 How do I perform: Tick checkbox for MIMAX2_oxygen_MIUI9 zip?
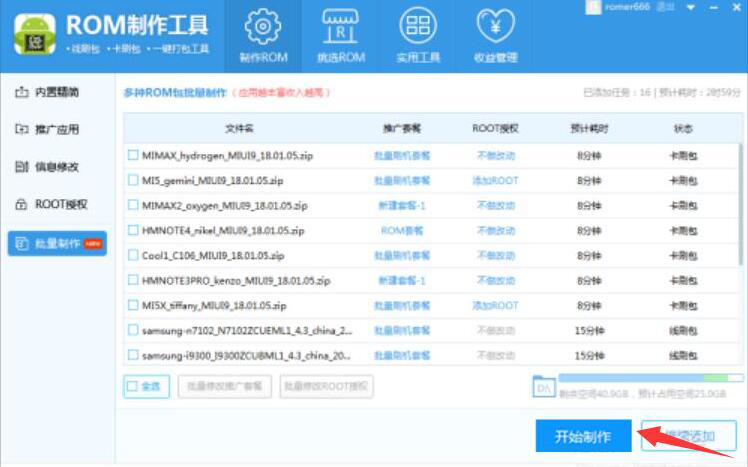[x=133, y=205]
